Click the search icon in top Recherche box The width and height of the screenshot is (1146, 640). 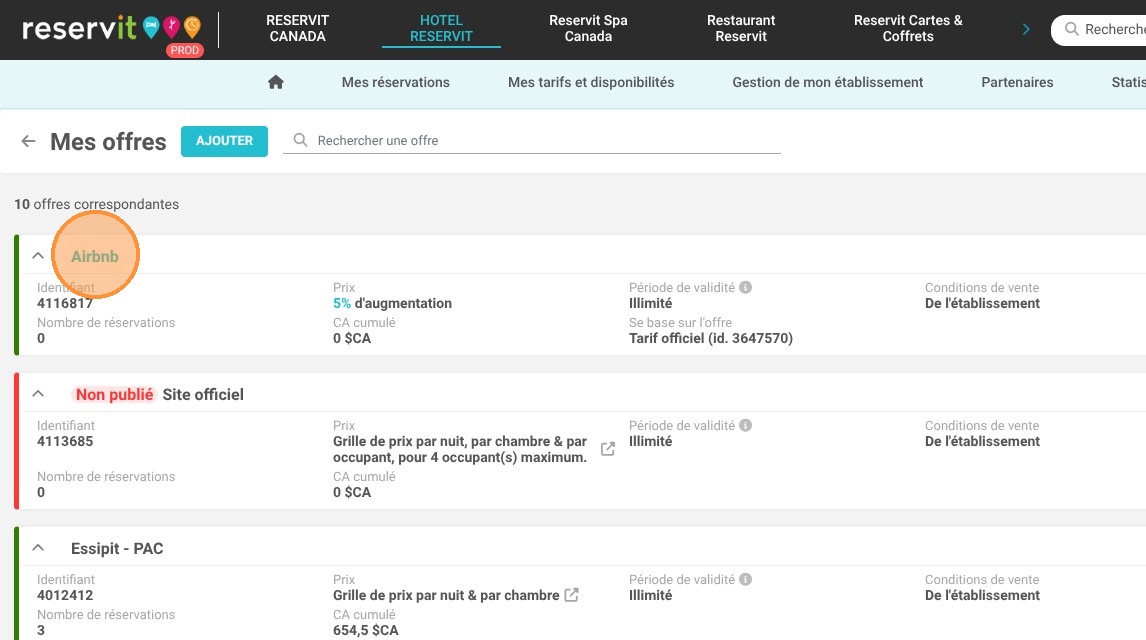1071,29
